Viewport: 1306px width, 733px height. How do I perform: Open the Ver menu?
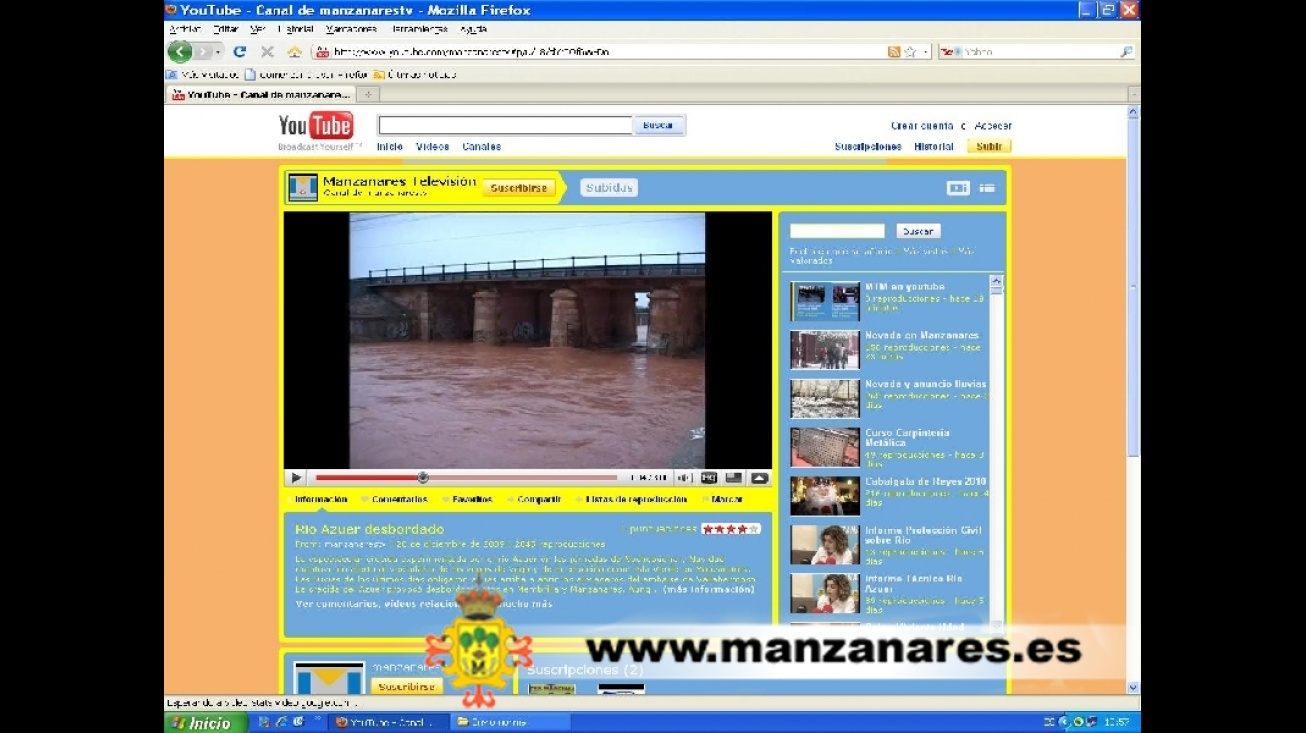tap(258, 29)
